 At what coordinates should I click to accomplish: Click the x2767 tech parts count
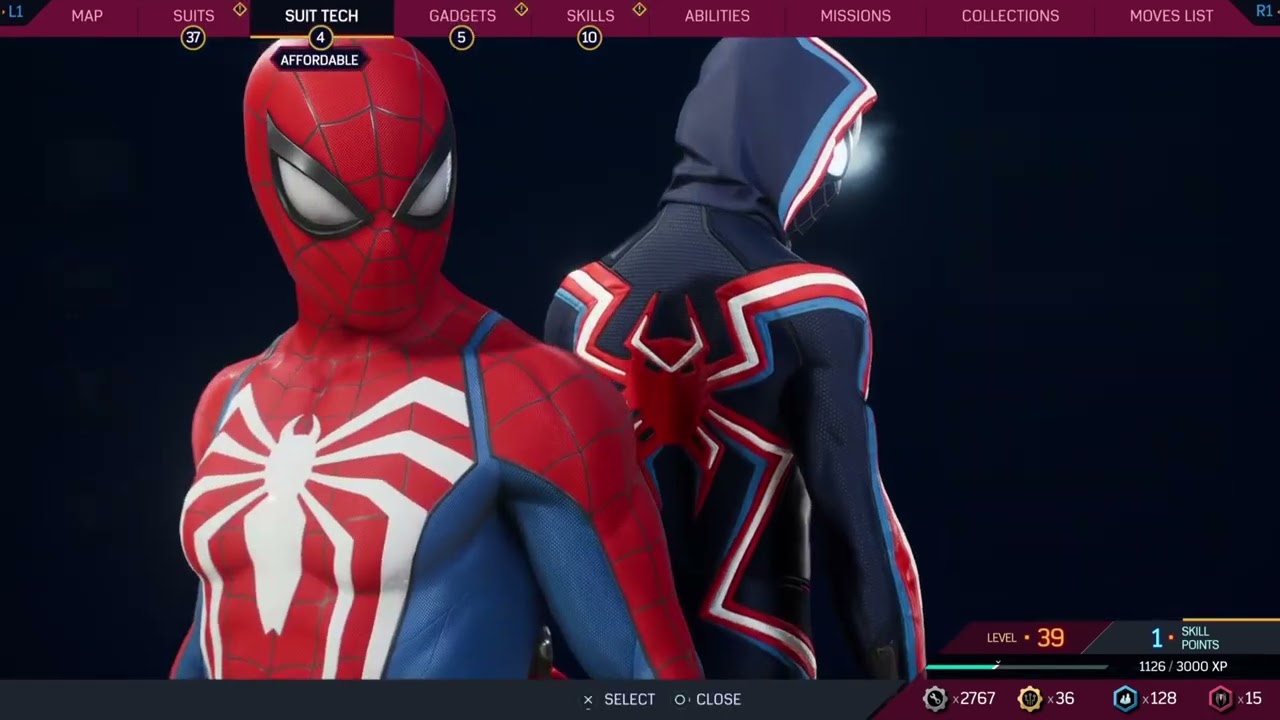coord(973,699)
